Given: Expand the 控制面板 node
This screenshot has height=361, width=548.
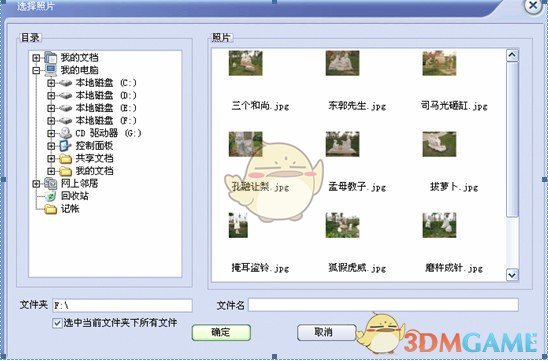Looking at the screenshot, I should pos(51,146).
